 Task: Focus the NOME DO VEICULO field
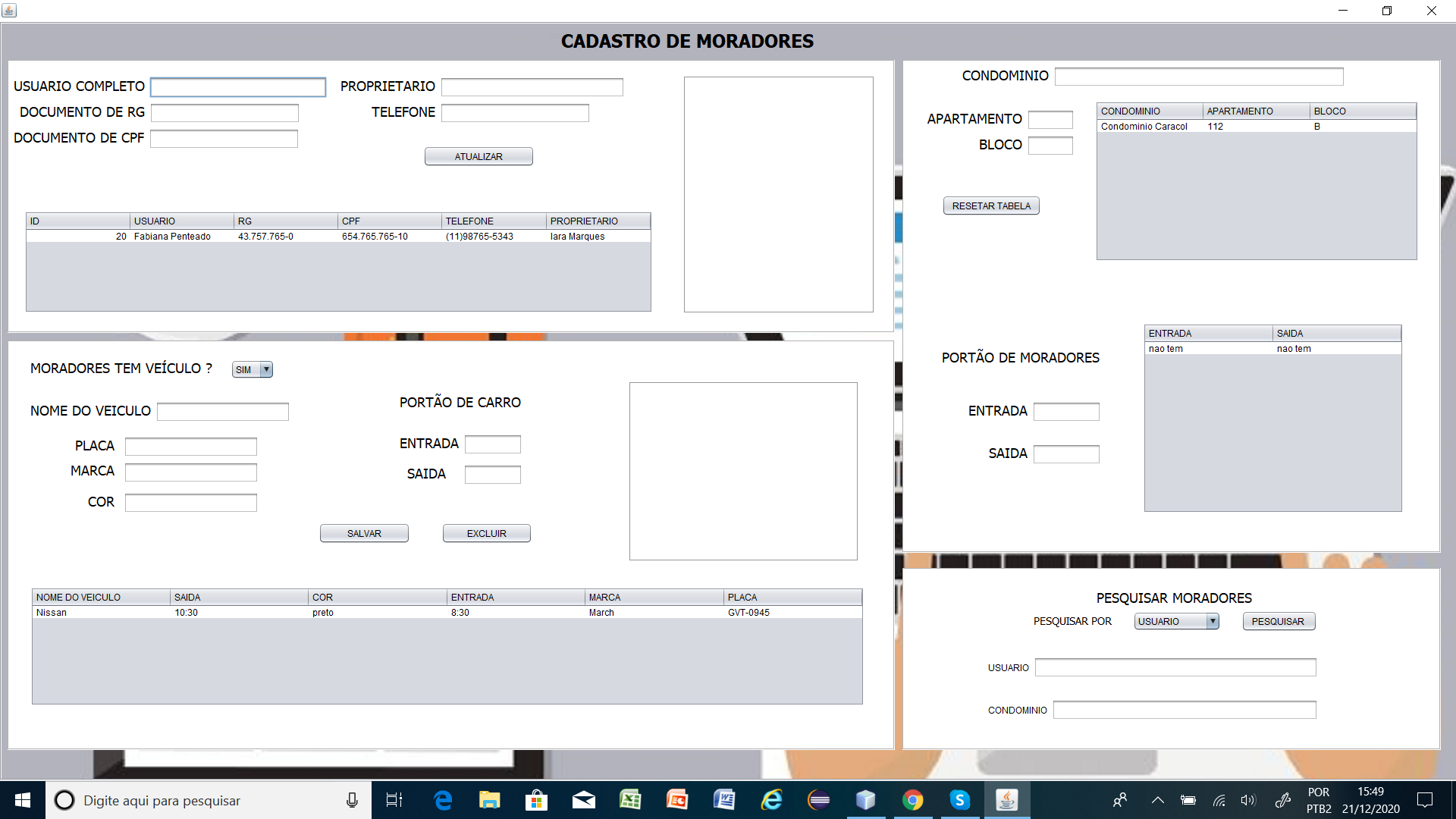pos(223,412)
